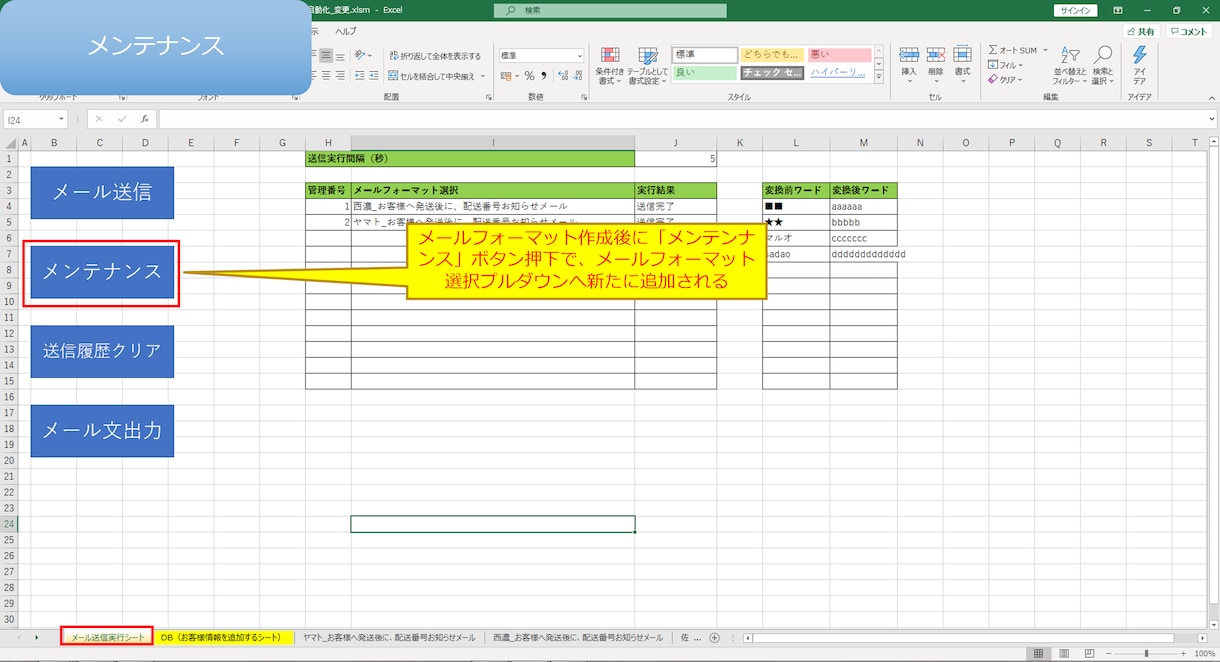Click the comma style icon
Viewport: 1220px width, 662px height.
(544, 76)
